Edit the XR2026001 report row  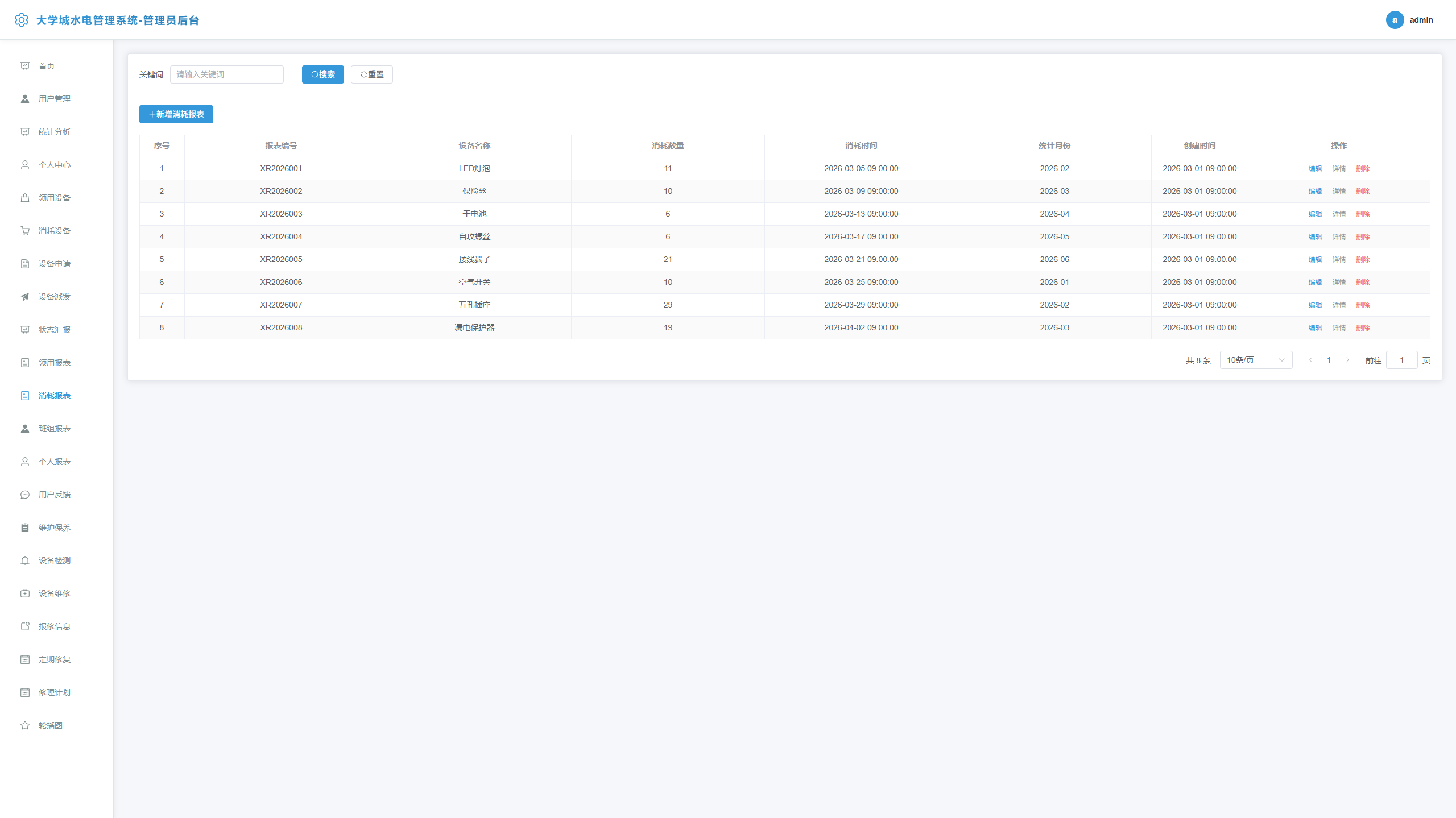pyautogui.click(x=1315, y=169)
